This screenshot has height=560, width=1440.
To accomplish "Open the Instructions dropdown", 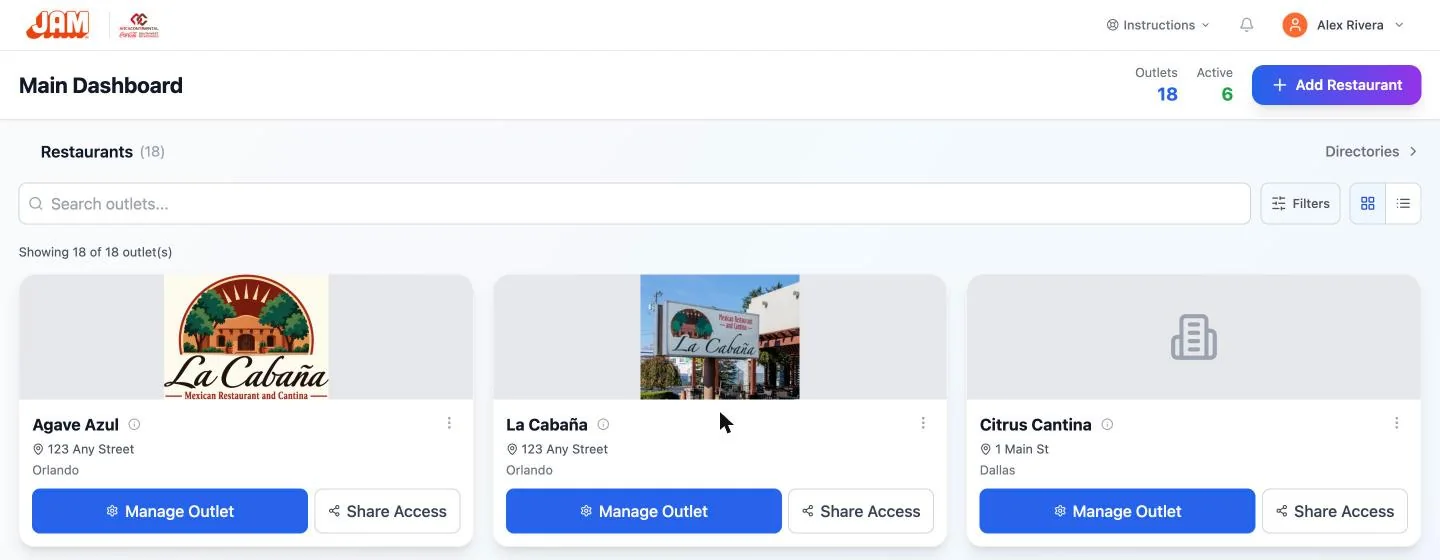I will (x=1158, y=25).
